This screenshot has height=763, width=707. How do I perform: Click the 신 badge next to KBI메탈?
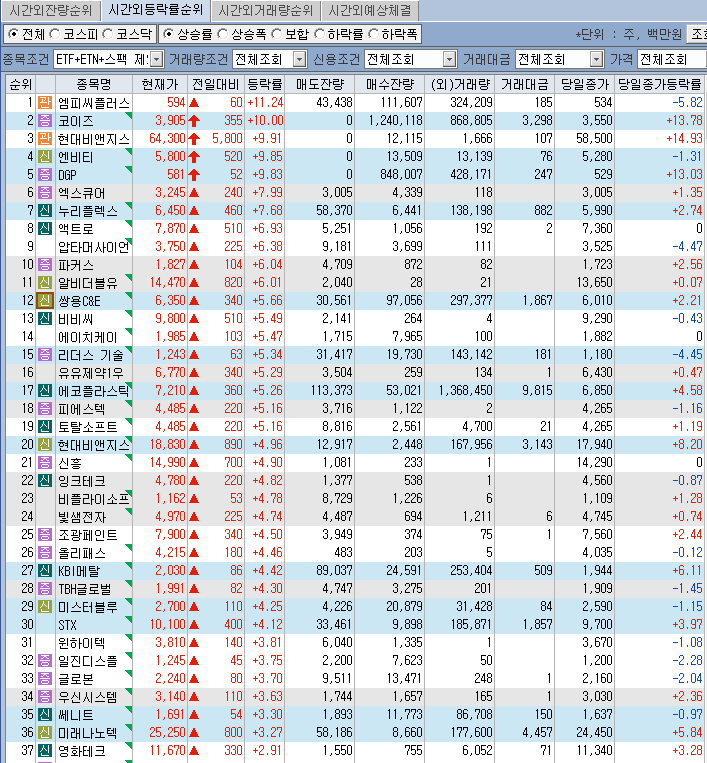45,571
